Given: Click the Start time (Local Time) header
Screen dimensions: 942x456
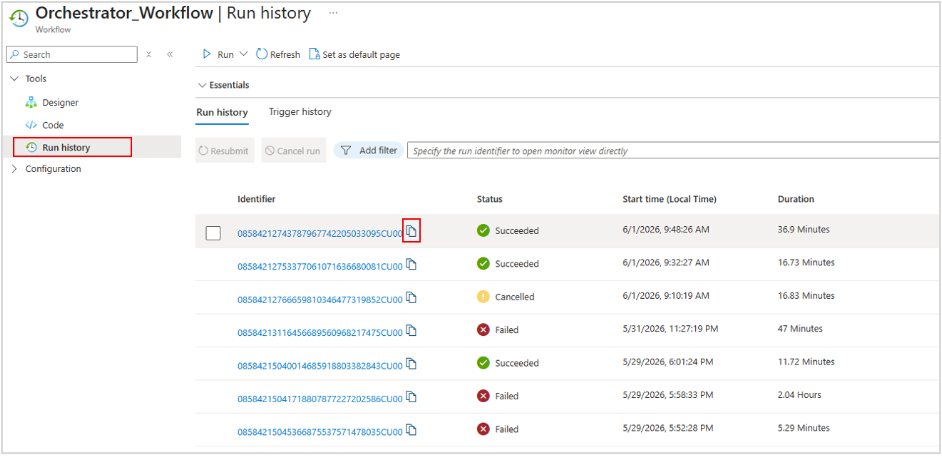Looking at the screenshot, I should pyautogui.click(x=669, y=199).
